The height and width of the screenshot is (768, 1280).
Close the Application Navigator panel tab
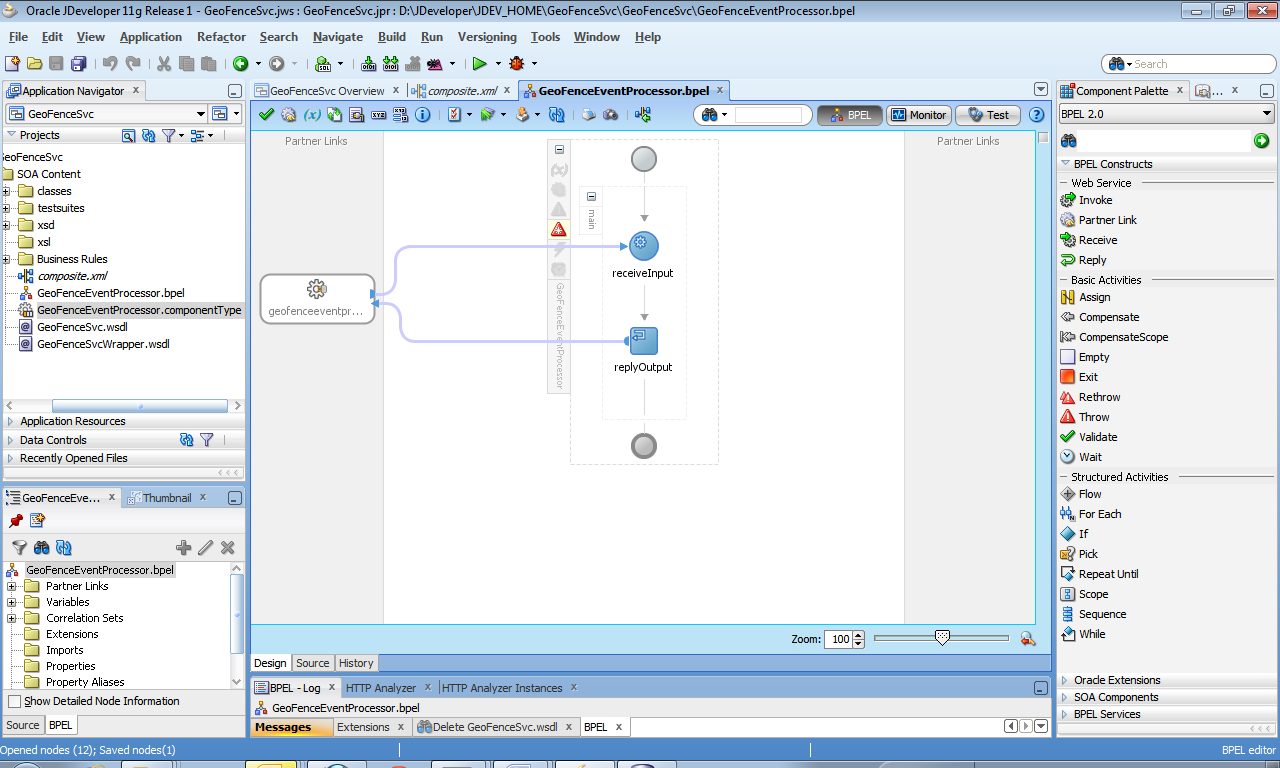[x=137, y=90]
